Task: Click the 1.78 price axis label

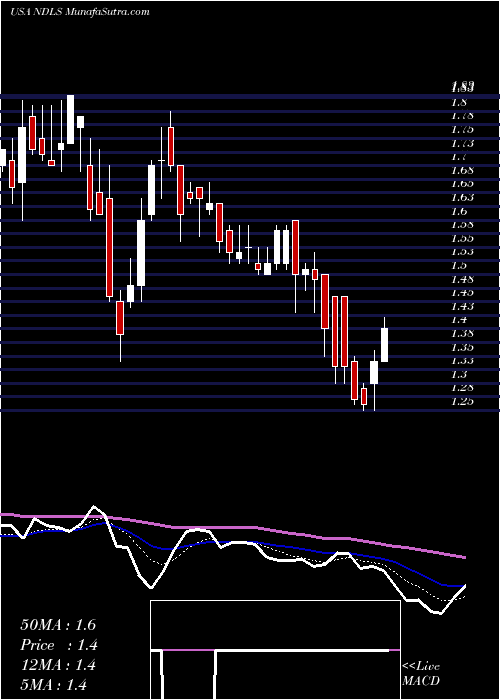Action: [463, 116]
